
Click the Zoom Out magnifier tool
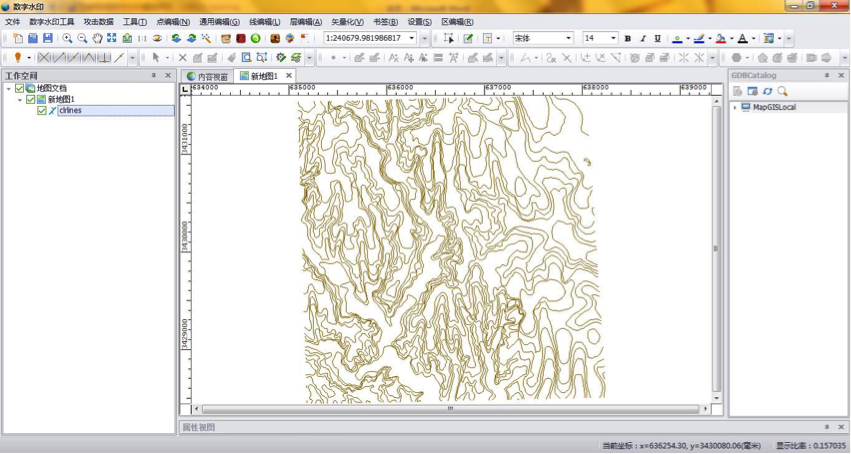pyautogui.click(x=82, y=38)
